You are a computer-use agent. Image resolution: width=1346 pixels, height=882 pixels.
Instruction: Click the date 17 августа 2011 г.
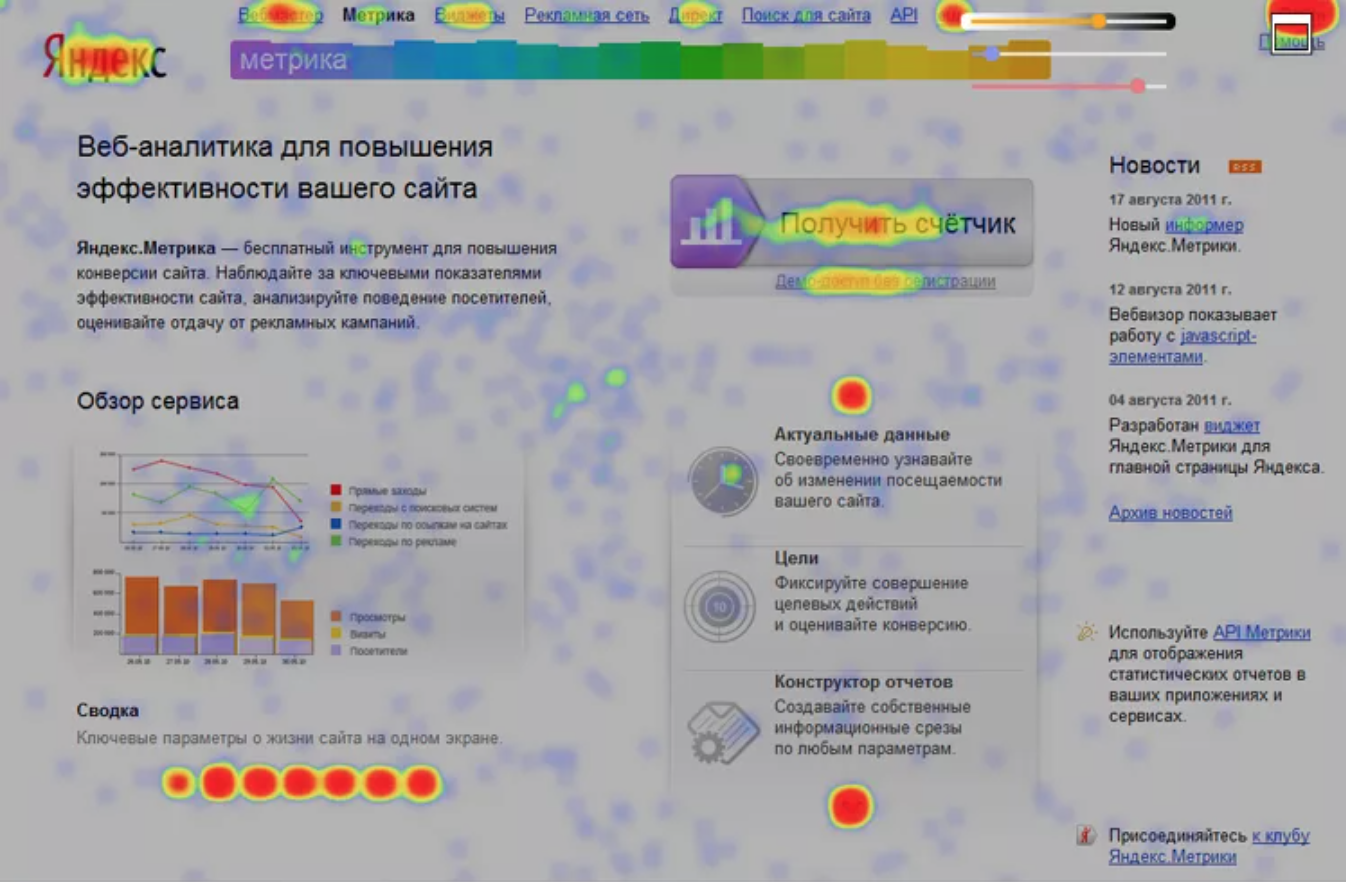[1170, 199]
